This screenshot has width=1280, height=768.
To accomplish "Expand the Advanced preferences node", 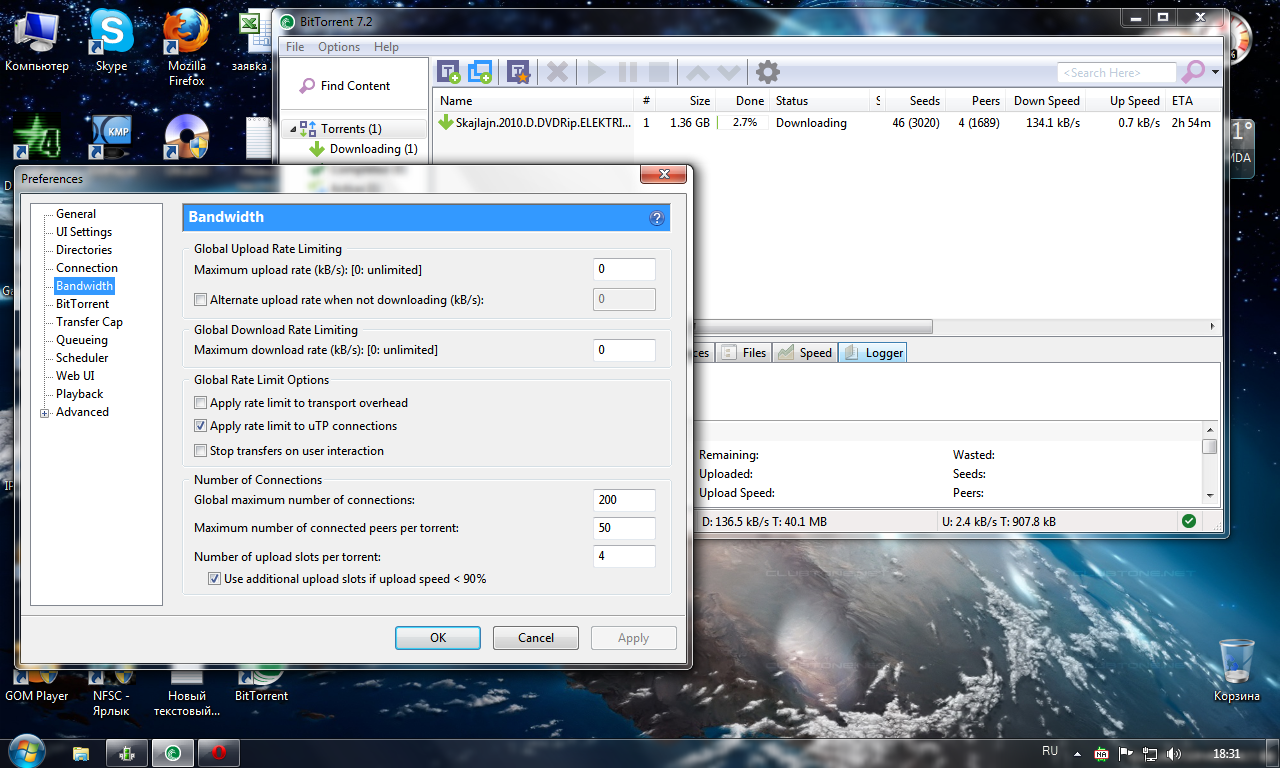I will 44,413.
